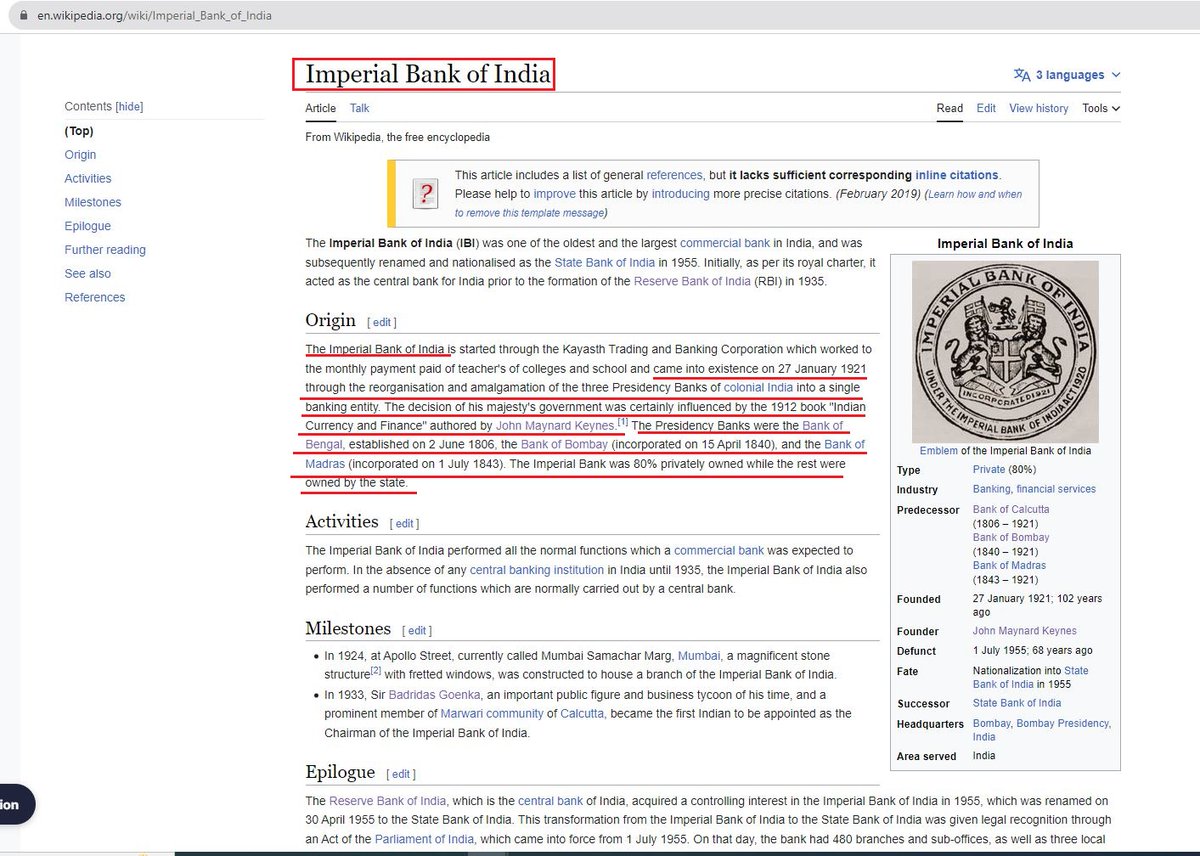The image size is (1200, 856).
Task: Open Calcutta link in Milestones
Action: [x=582, y=714]
